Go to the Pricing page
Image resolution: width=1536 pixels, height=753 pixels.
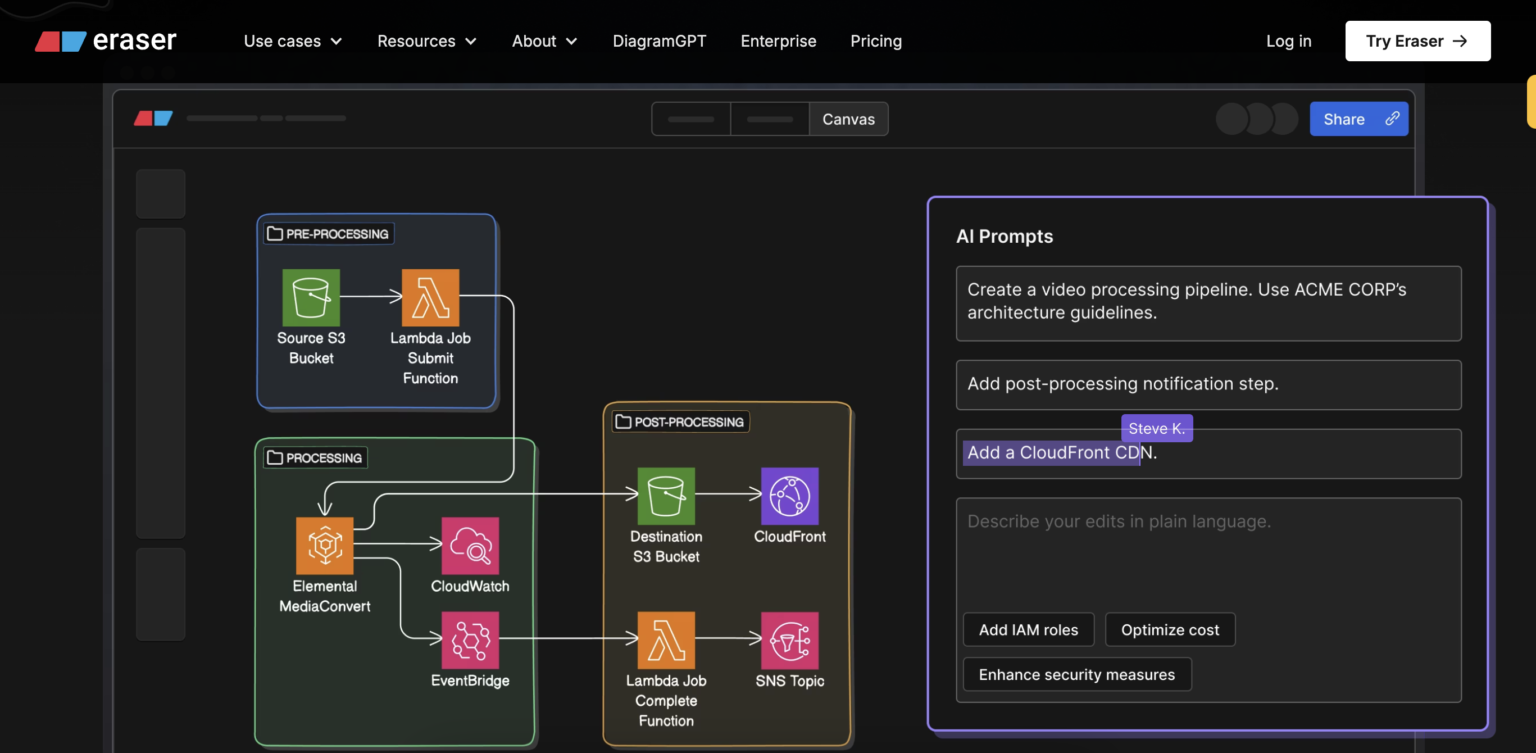tap(876, 41)
